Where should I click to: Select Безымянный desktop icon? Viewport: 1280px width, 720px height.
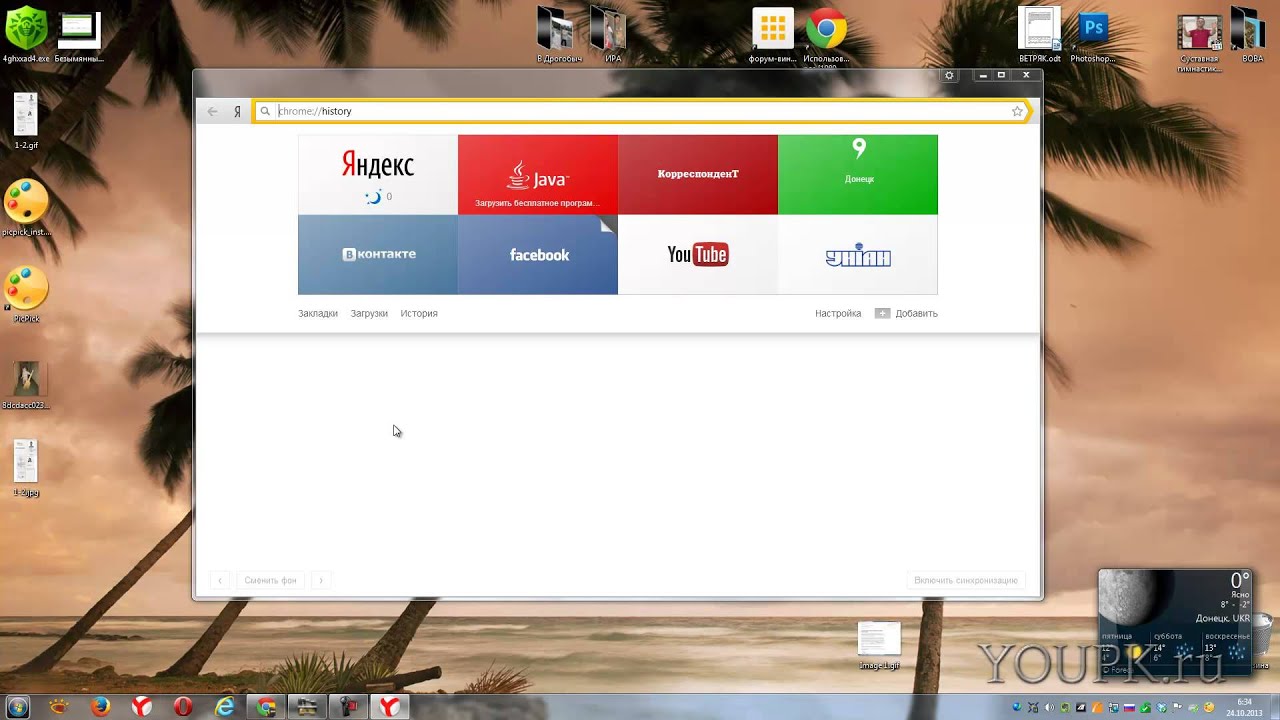[79, 35]
